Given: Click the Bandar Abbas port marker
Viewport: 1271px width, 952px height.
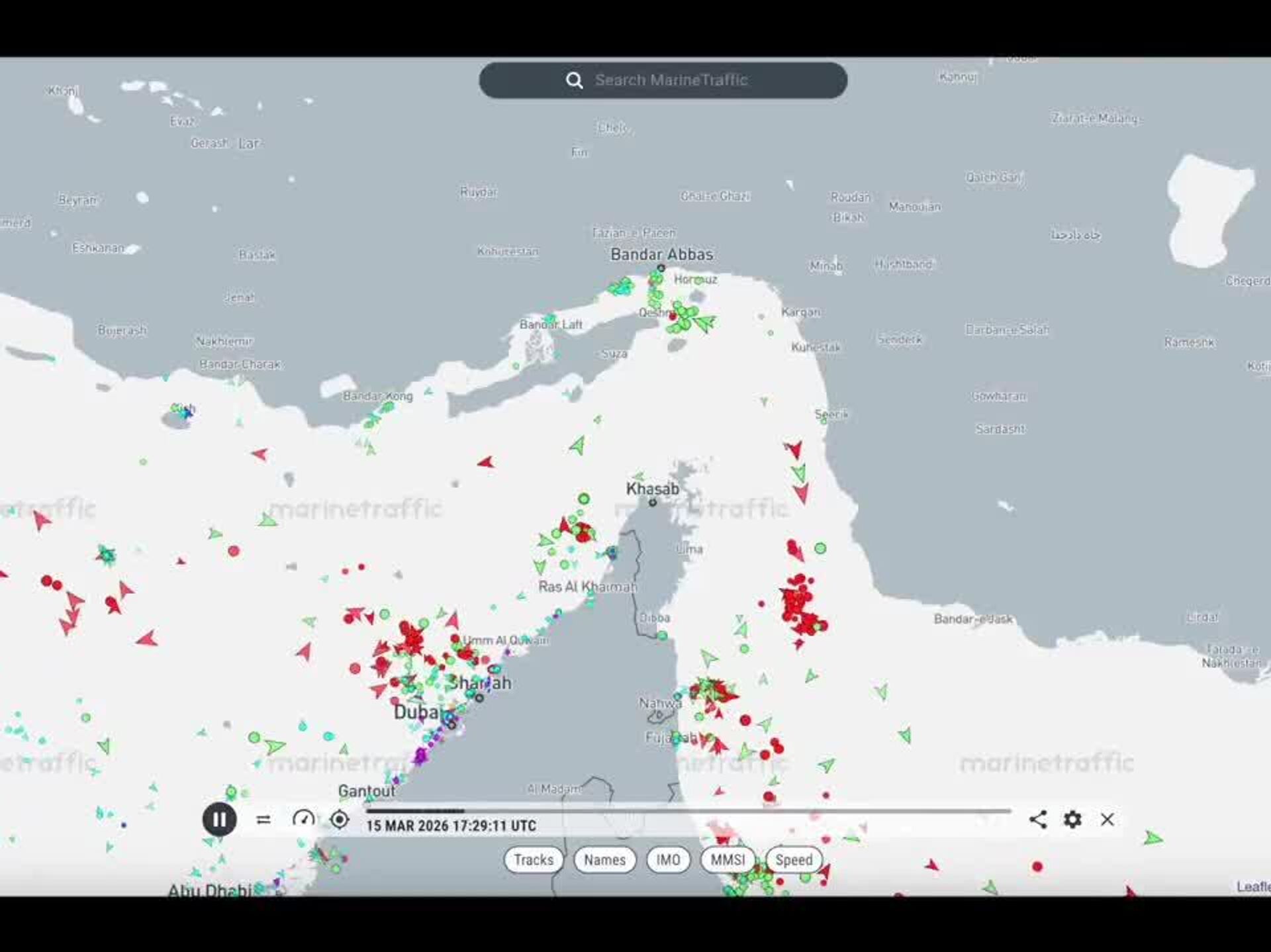Looking at the screenshot, I should (x=661, y=268).
